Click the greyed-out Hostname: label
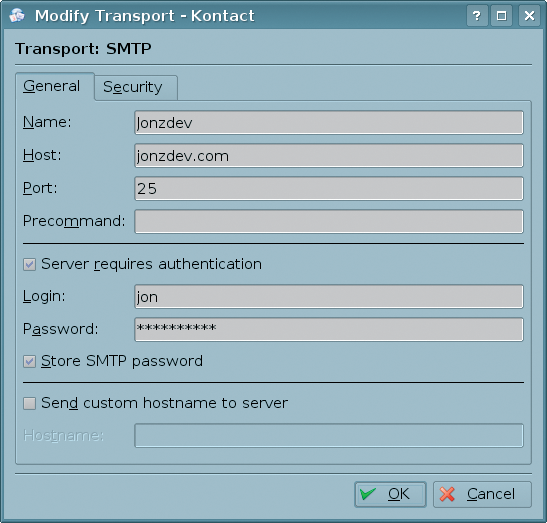Screen dimensions: 547x523 tap(63, 435)
